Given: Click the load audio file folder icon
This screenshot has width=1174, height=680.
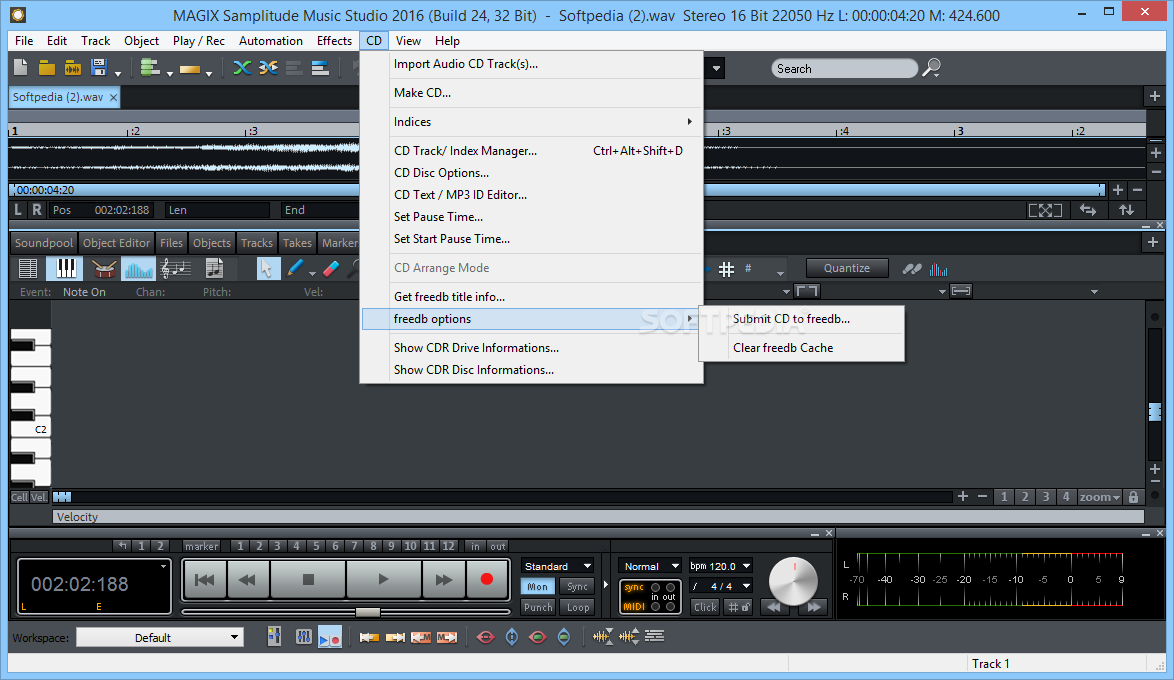Looking at the screenshot, I should coord(73,68).
